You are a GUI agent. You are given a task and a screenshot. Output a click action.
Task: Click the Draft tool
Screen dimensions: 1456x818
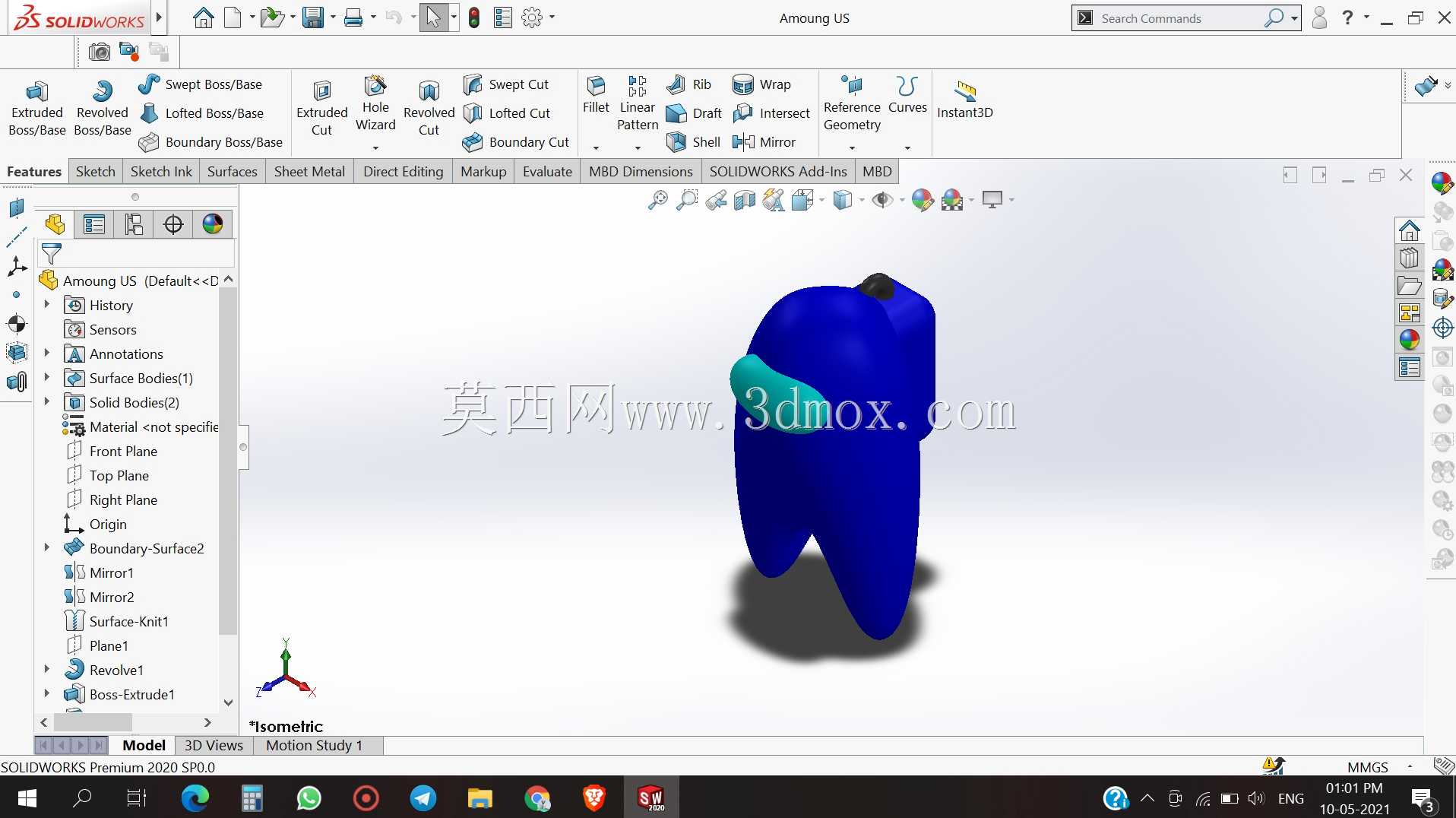coord(694,113)
